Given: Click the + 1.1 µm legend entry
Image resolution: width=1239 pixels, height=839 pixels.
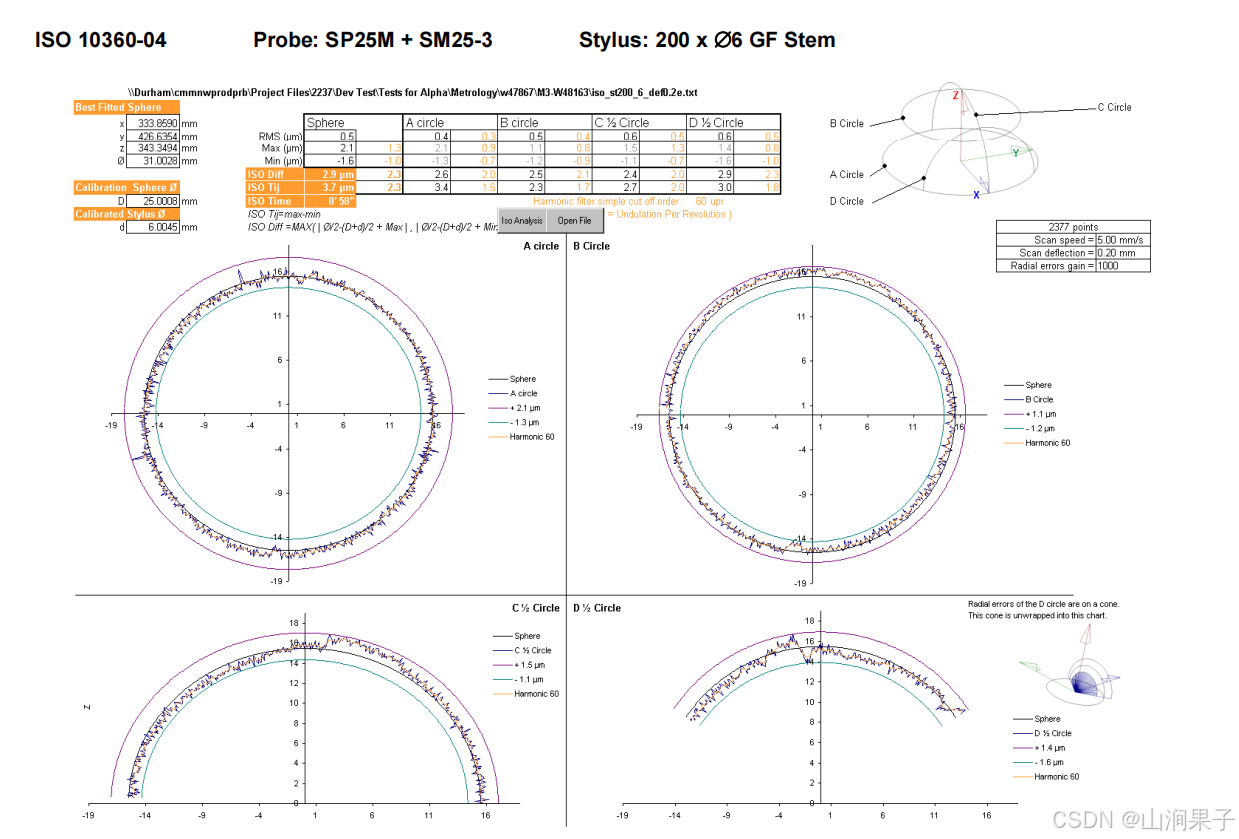Looking at the screenshot, I should click(x=1028, y=413).
